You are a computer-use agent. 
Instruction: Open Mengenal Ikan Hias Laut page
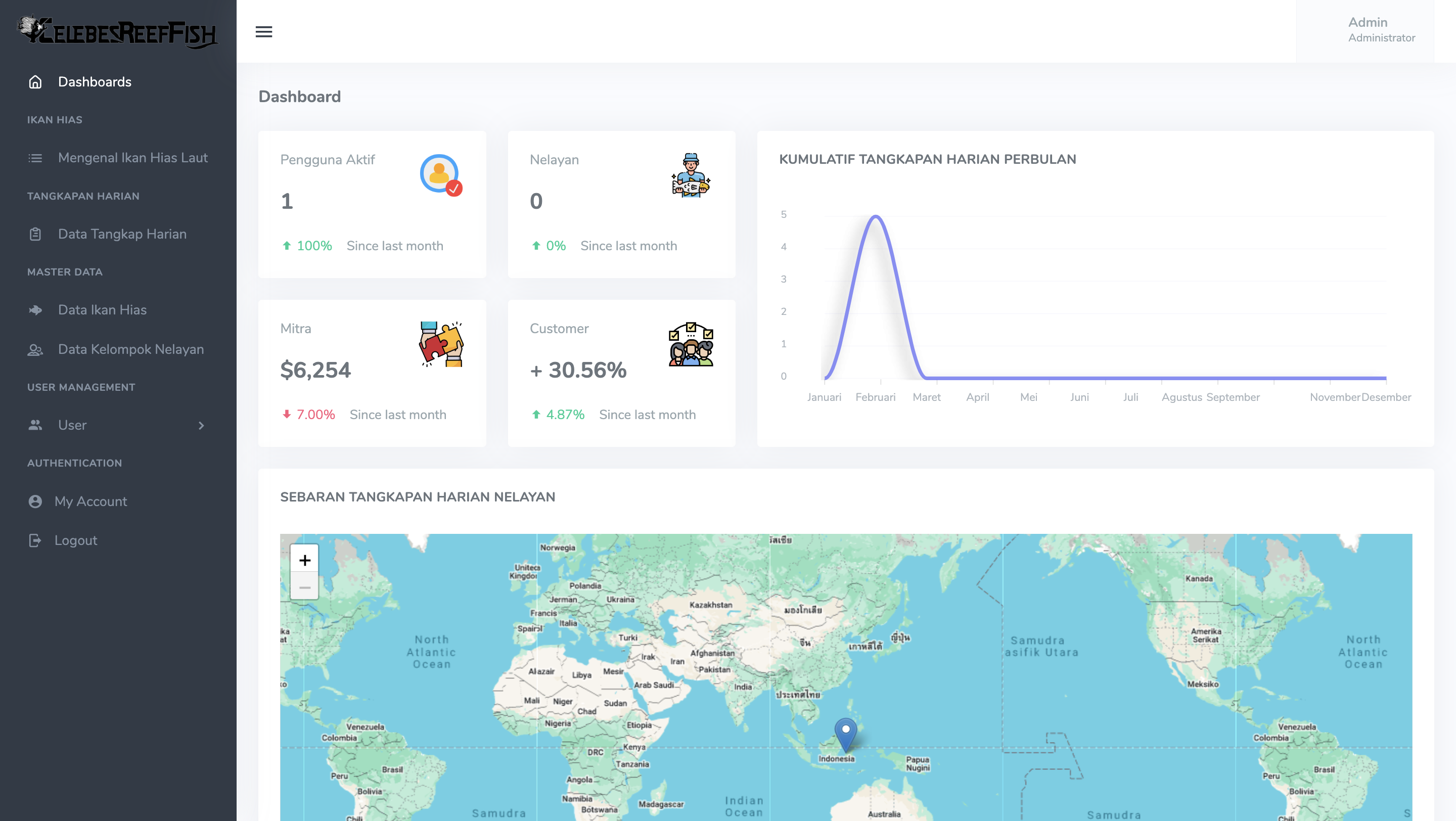click(133, 158)
